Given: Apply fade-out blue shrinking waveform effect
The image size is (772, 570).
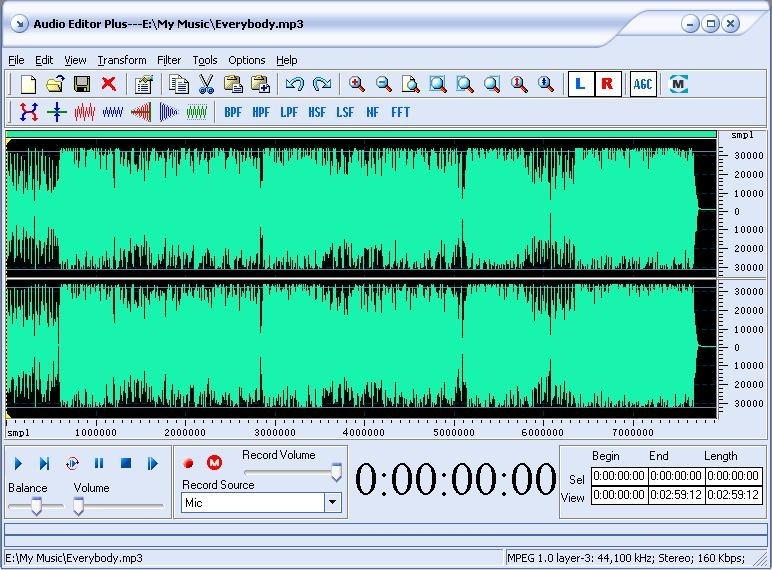Looking at the screenshot, I should pyautogui.click(x=168, y=112).
